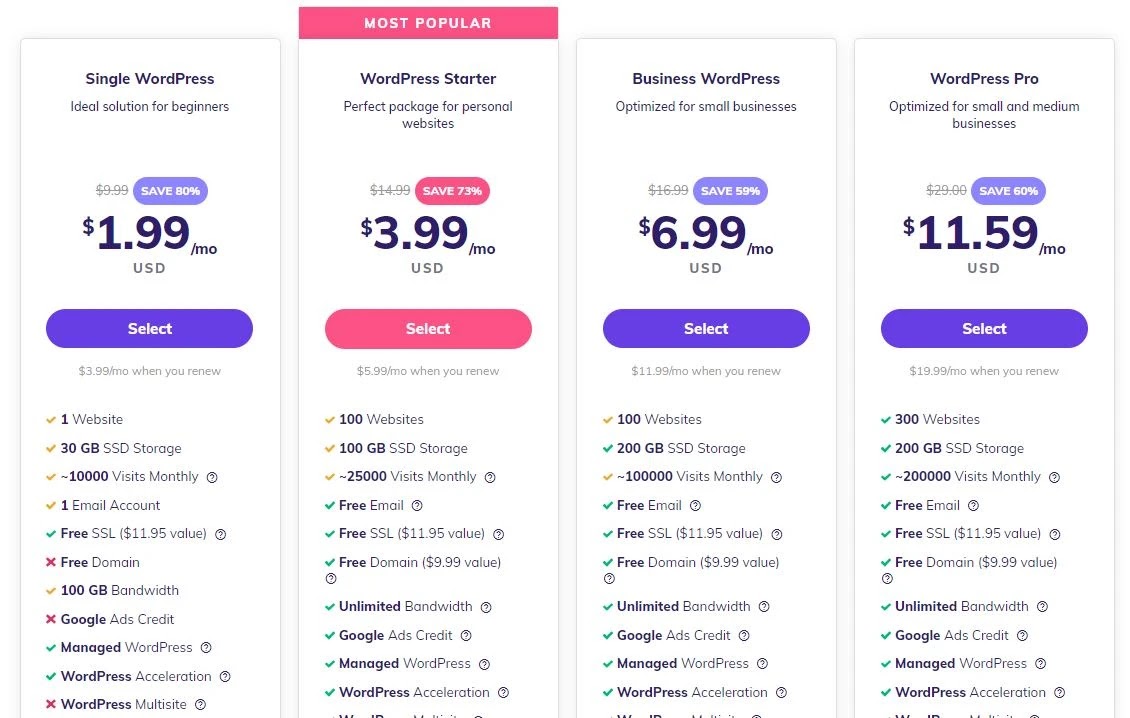Select the Business WordPress plan
Viewport: 1130px width, 718px height.
(x=706, y=329)
